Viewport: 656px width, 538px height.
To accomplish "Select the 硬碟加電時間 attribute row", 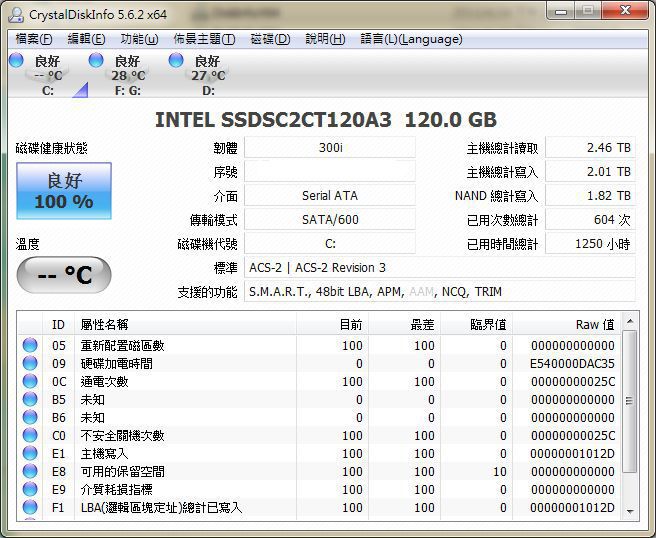I will pyautogui.click(x=320, y=364).
